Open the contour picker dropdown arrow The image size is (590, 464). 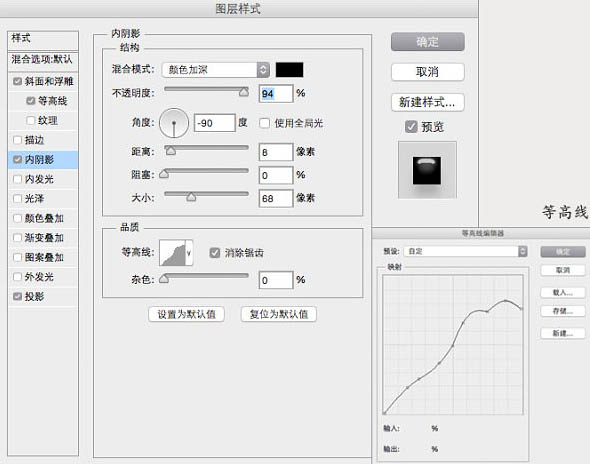coord(189,253)
